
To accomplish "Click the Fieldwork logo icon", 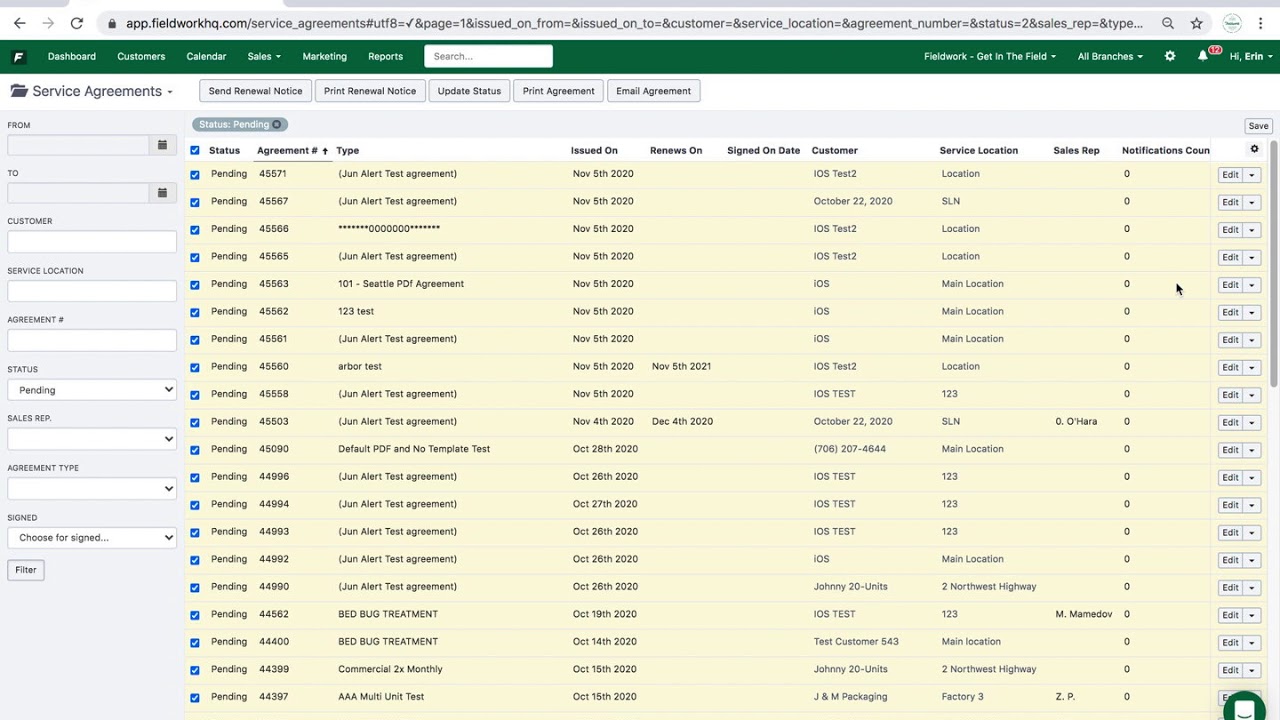I will point(18,57).
